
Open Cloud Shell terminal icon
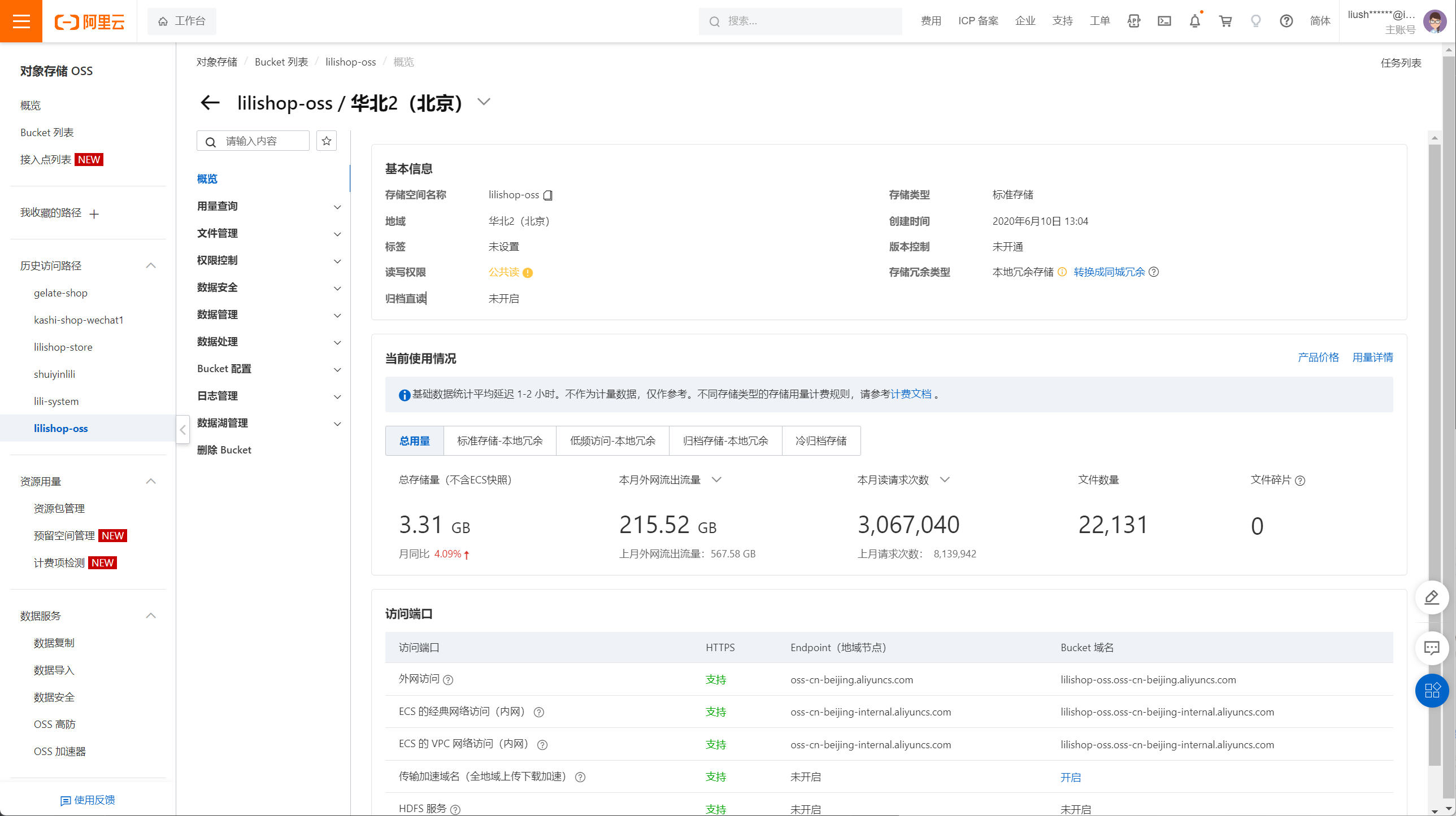point(1164,21)
